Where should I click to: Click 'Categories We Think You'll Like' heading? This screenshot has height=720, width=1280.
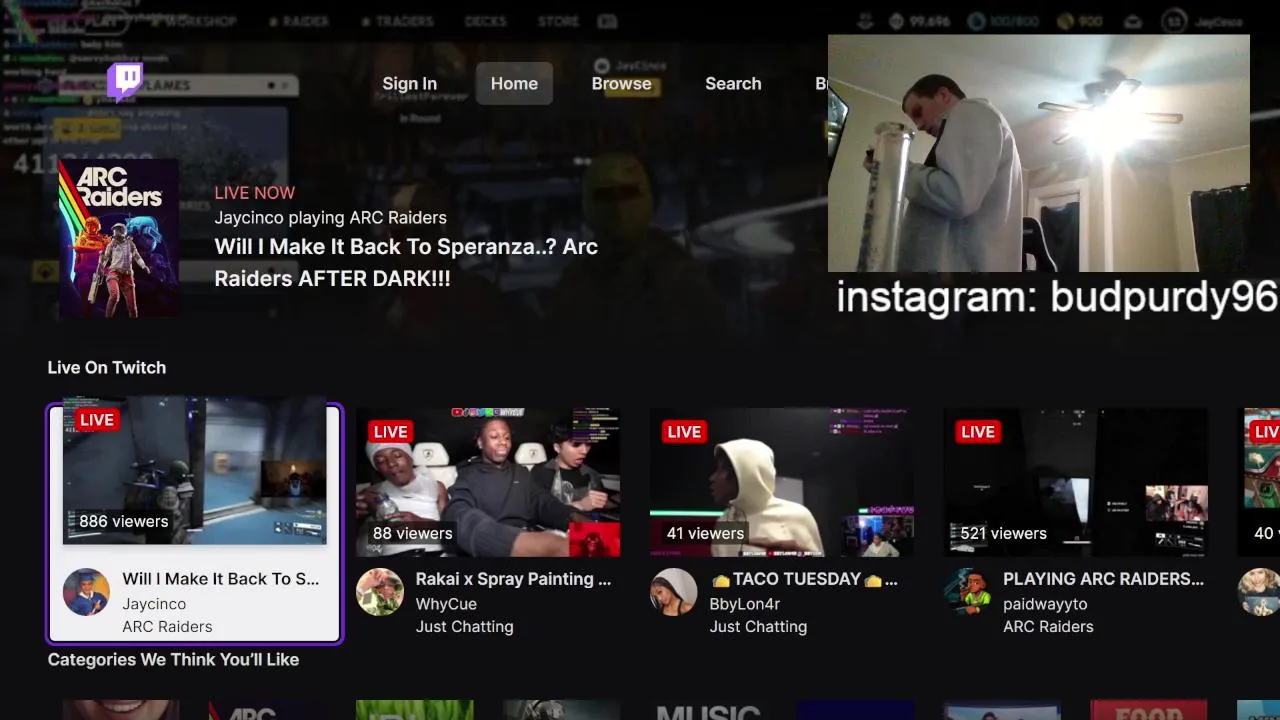point(173,660)
